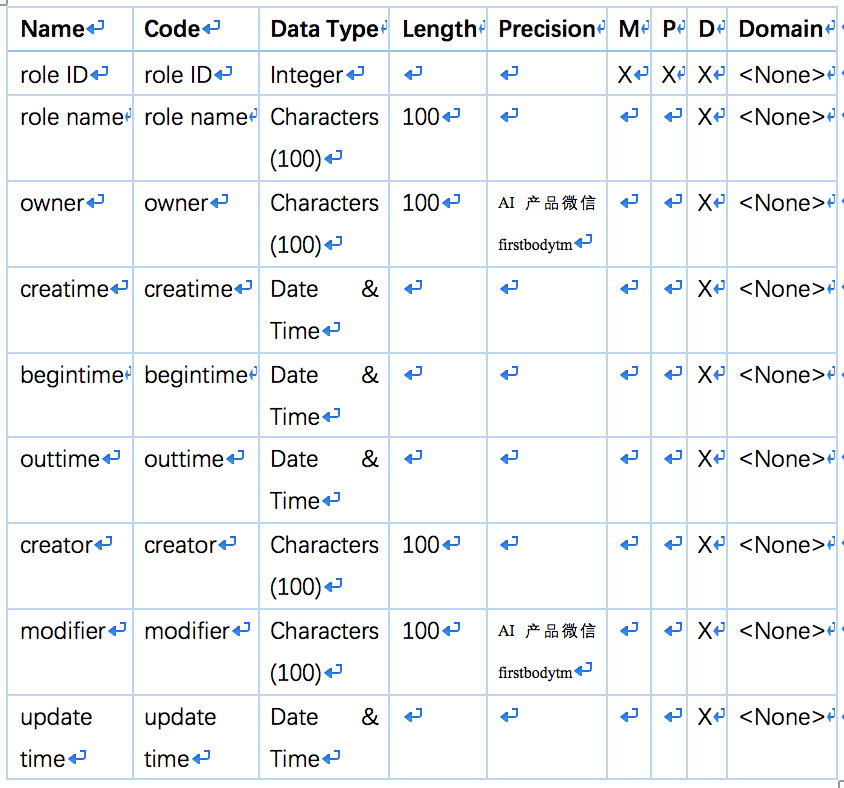Select the X in role ID's P column
Viewport: 844px width, 788px height.
[669, 74]
